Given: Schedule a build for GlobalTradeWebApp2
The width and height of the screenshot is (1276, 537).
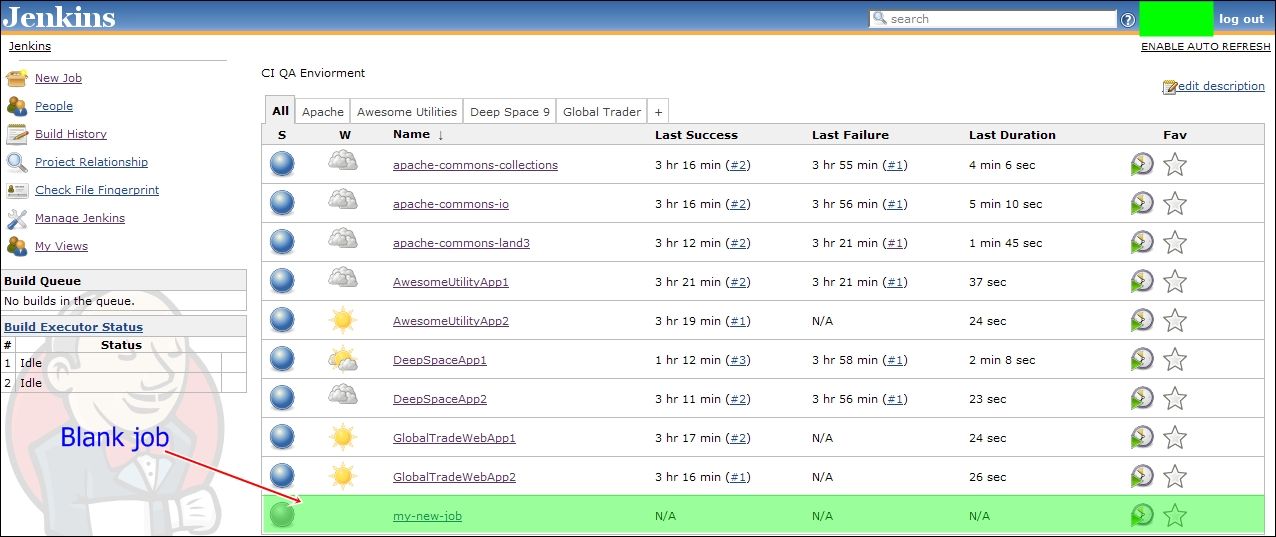Looking at the screenshot, I should click(x=1142, y=476).
